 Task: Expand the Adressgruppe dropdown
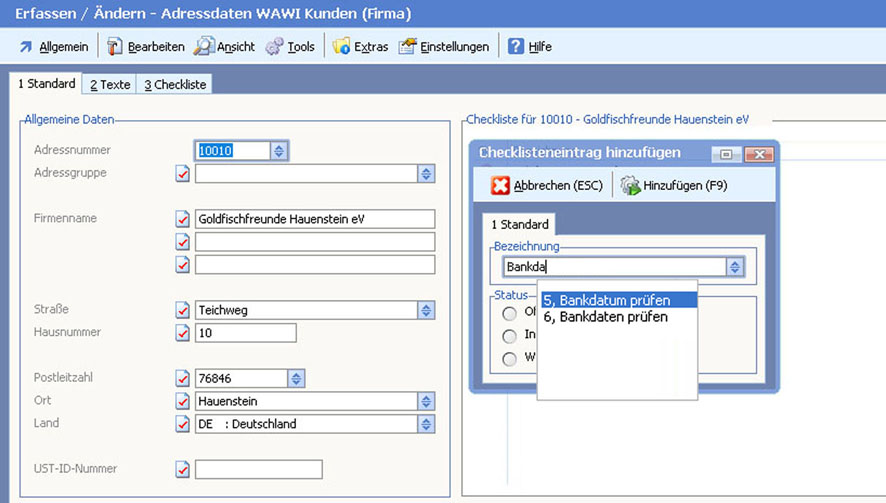pyautogui.click(x=427, y=174)
